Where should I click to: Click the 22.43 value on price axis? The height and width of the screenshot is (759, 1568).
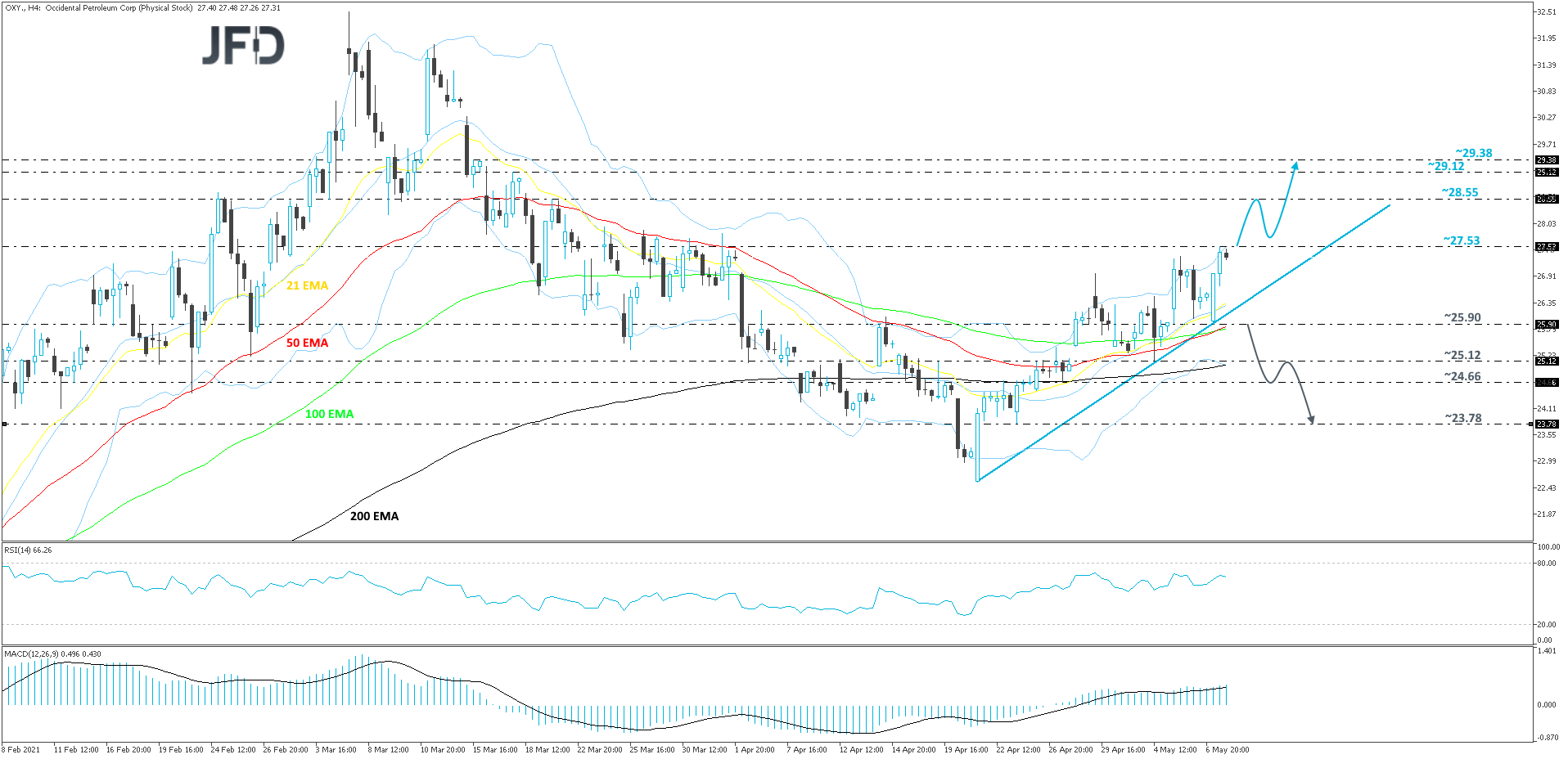(1546, 488)
